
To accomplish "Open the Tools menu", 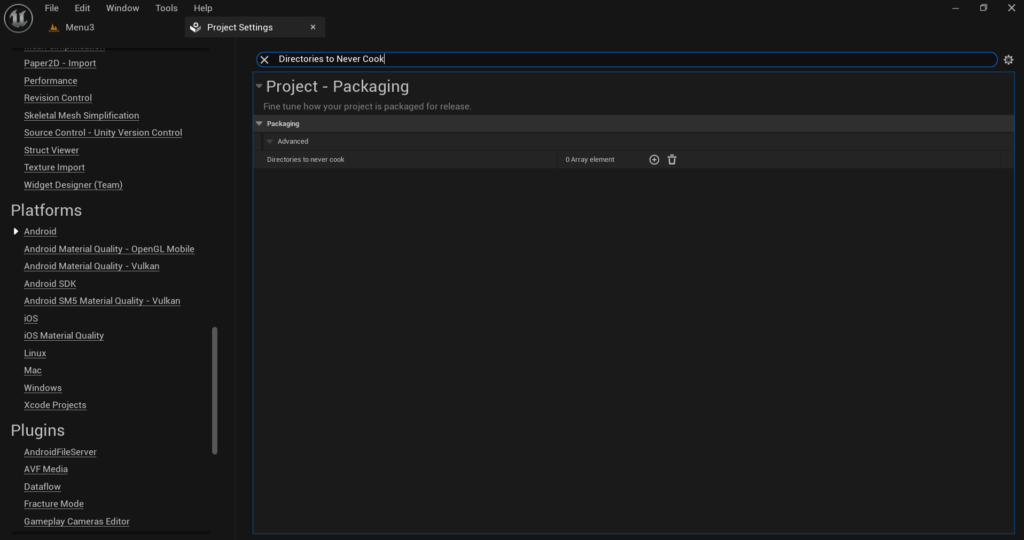I will [167, 8].
